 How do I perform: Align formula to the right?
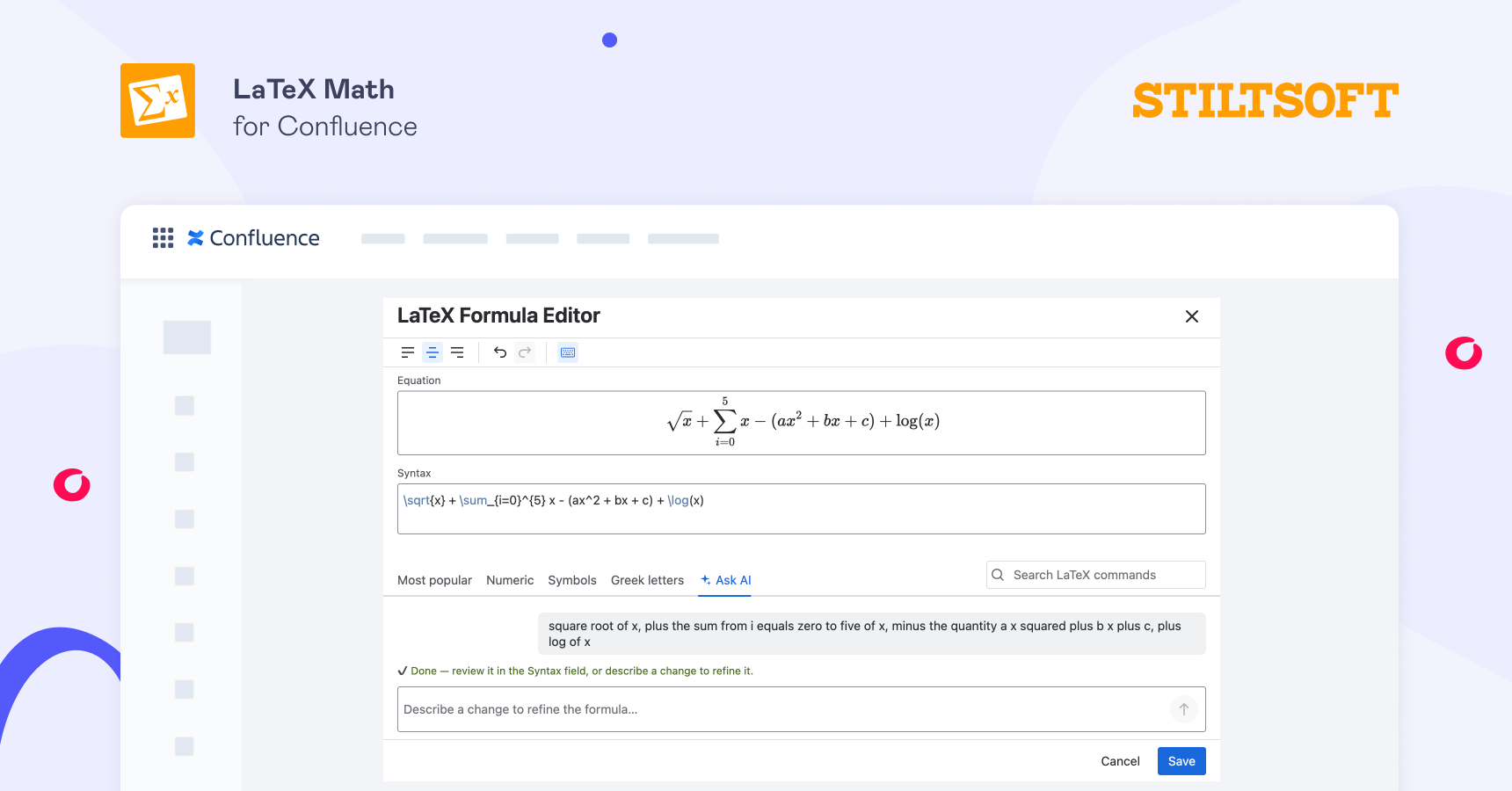click(457, 352)
